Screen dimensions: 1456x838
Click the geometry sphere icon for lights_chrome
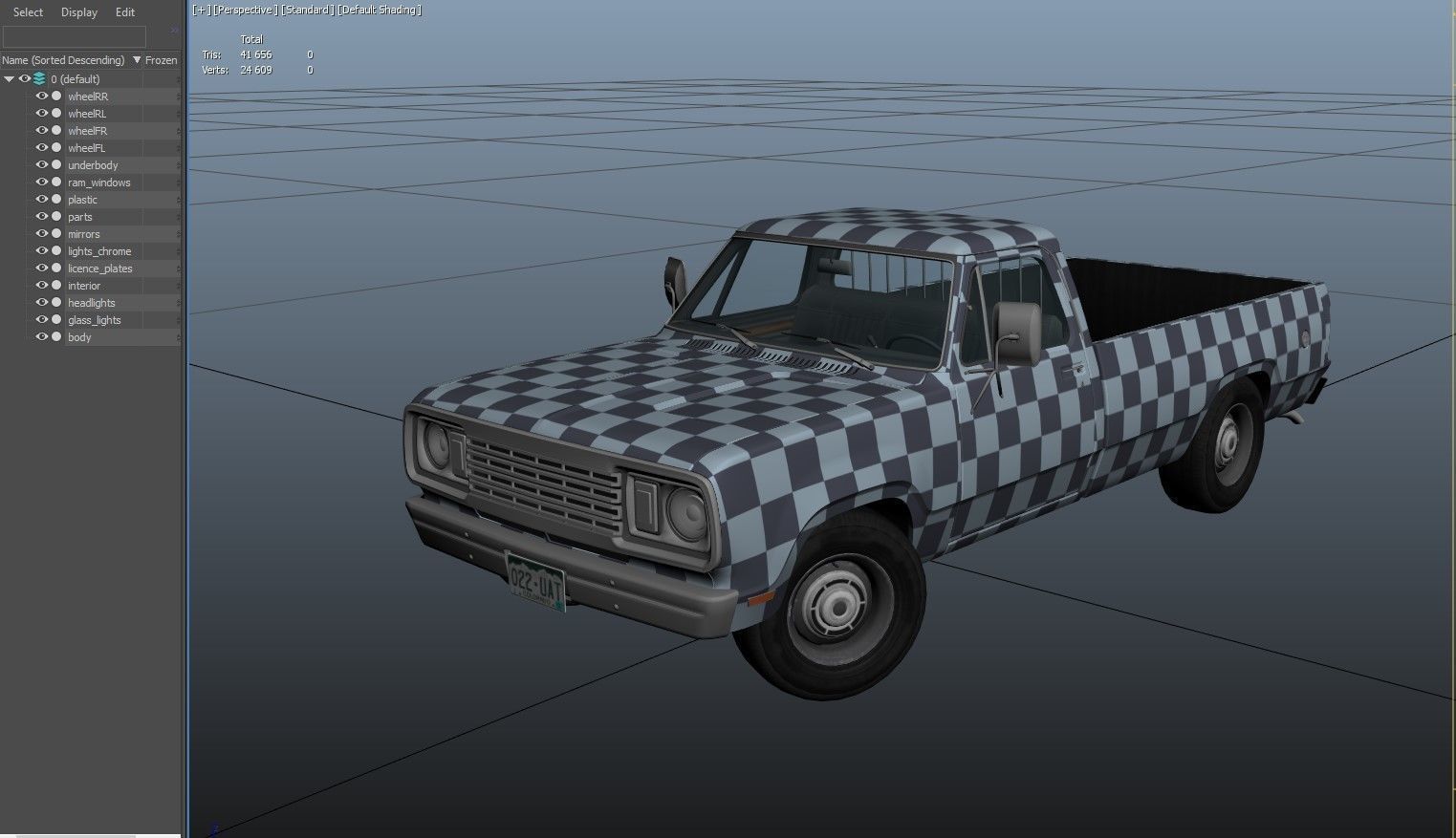56,251
